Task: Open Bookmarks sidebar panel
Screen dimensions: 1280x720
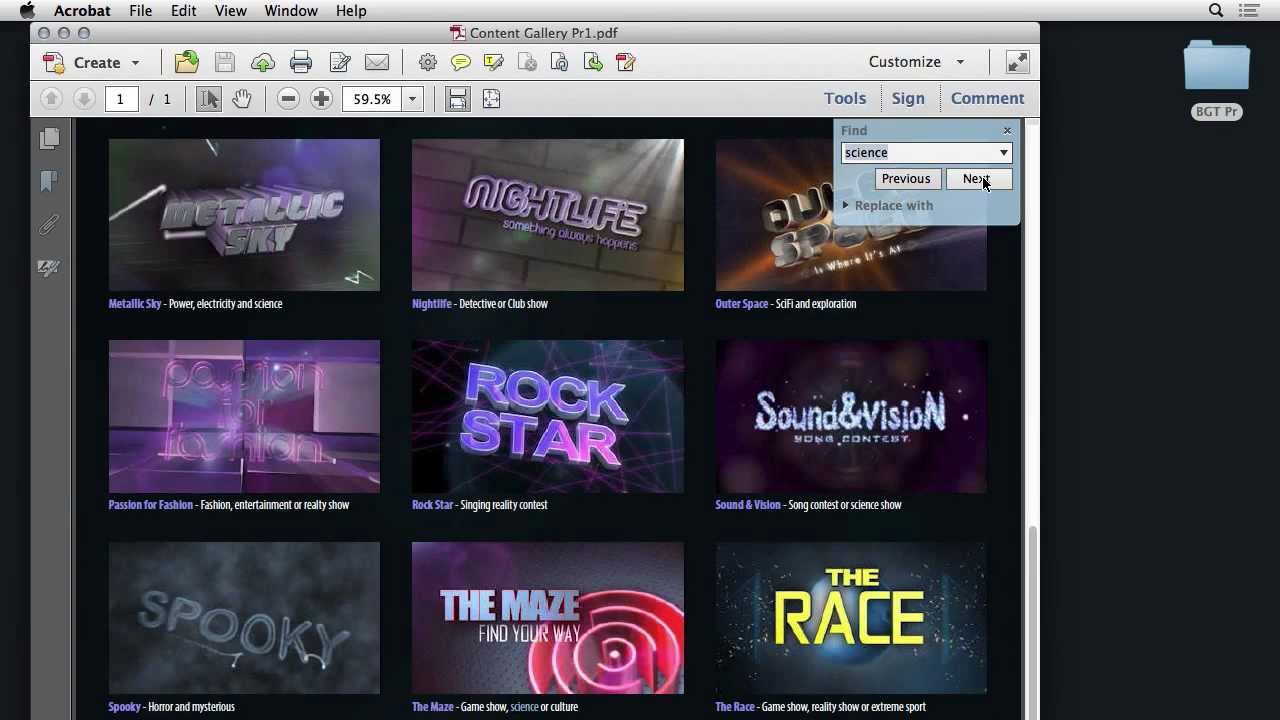Action: point(49,181)
